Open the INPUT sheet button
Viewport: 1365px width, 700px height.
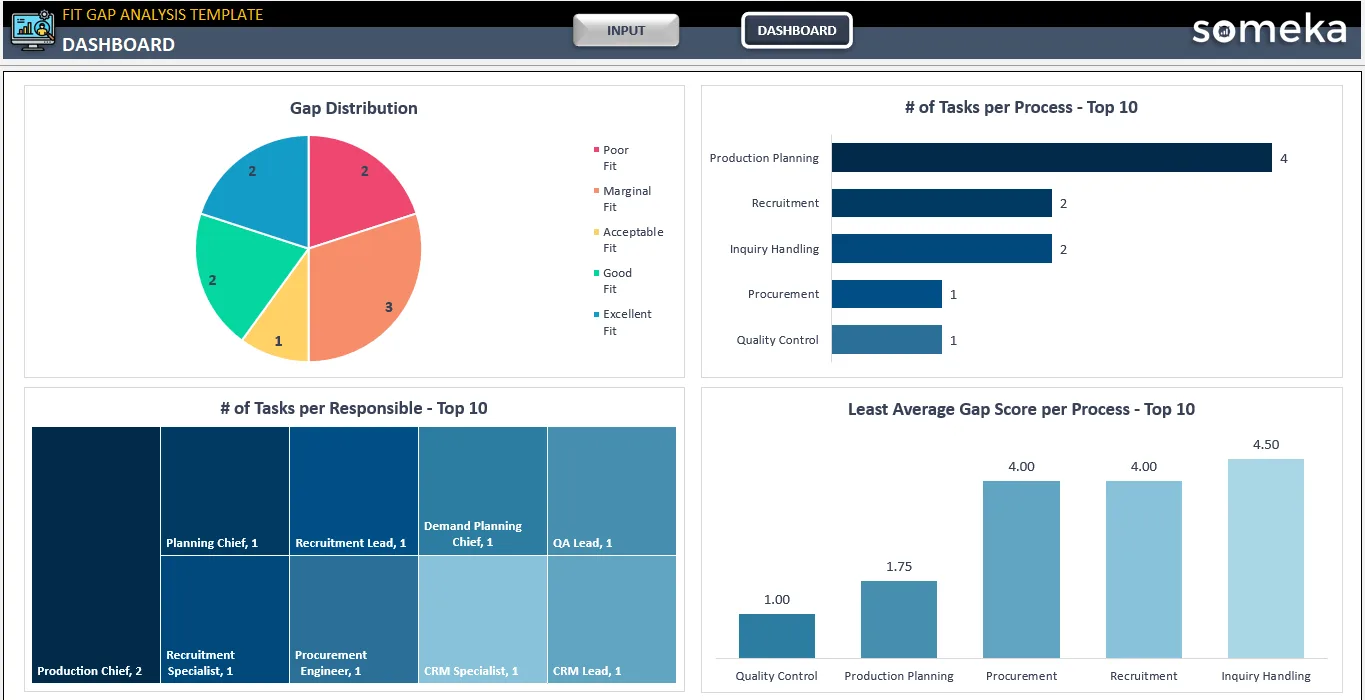tap(626, 31)
